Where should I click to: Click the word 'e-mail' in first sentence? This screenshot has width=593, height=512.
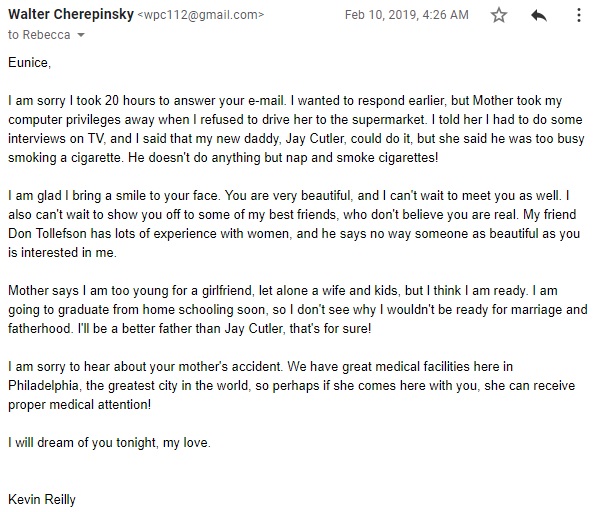(x=265, y=101)
